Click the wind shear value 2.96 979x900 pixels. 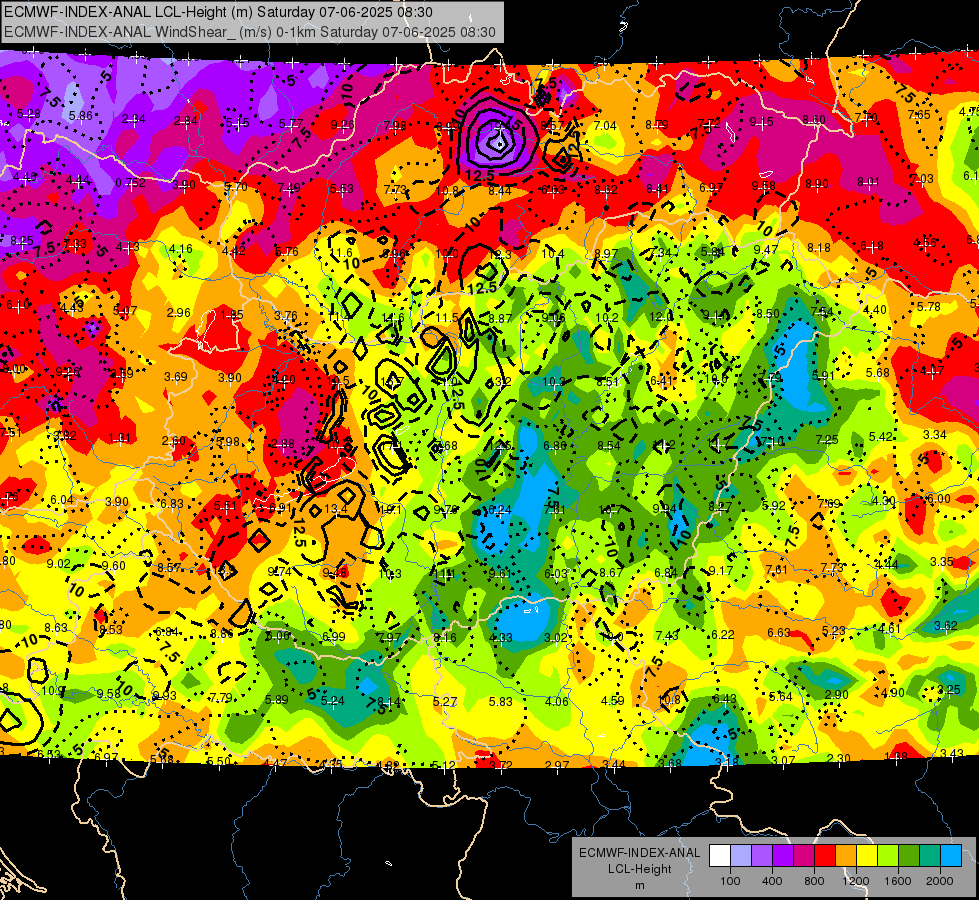179,312
